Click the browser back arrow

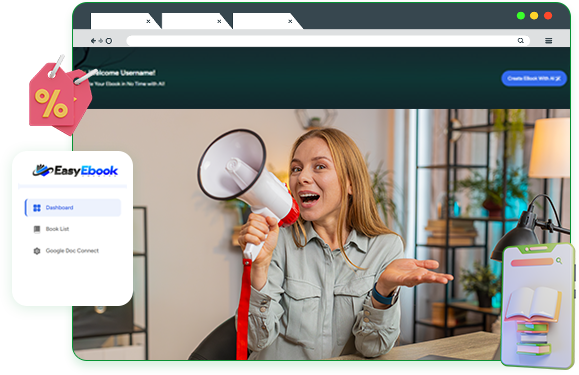click(93, 41)
